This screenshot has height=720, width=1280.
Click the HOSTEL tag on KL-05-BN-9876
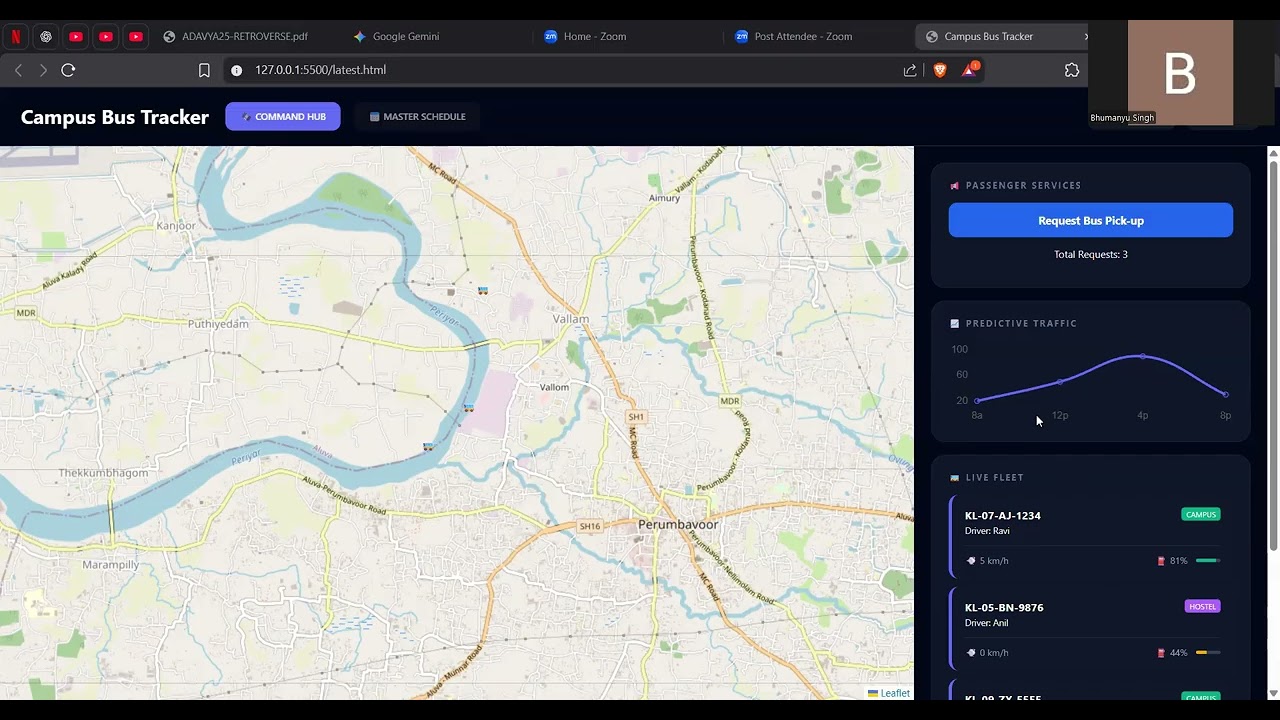click(x=1203, y=607)
